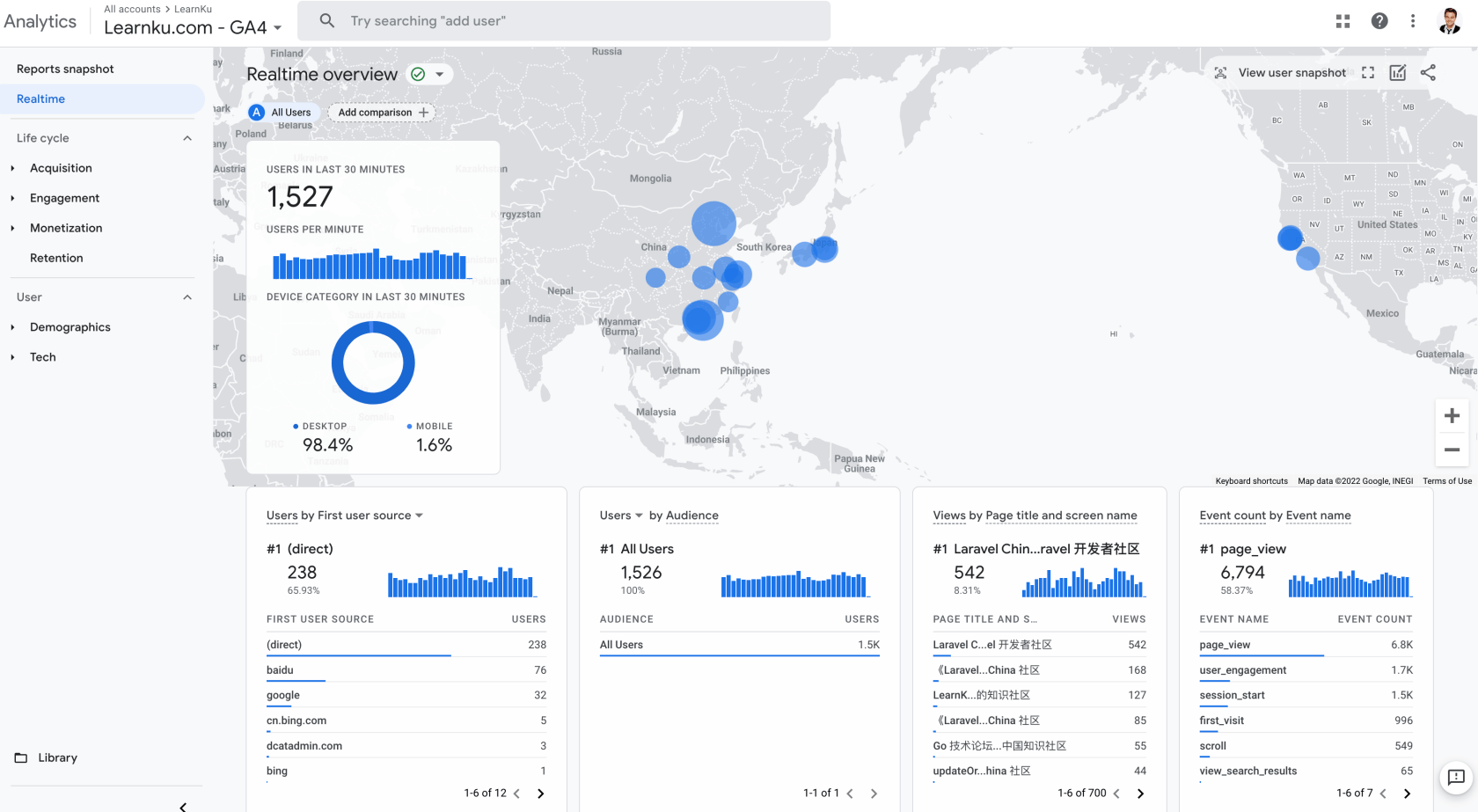Open the feedback chat icon
The width and height of the screenshot is (1478, 812).
tap(1456, 777)
